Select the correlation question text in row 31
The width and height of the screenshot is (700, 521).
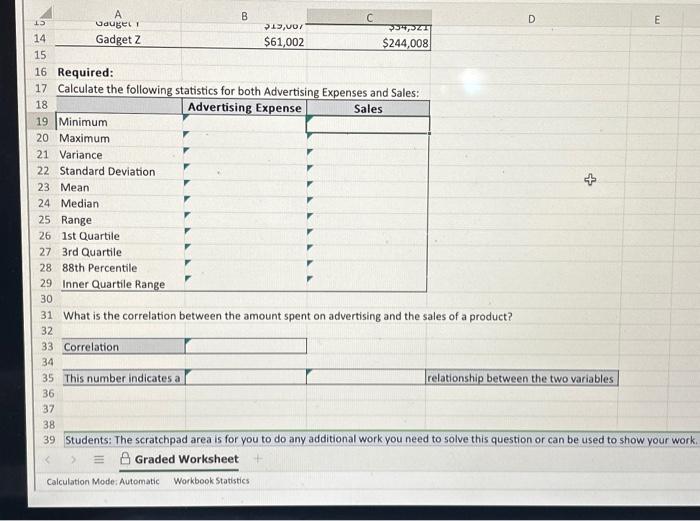click(288, 316)
